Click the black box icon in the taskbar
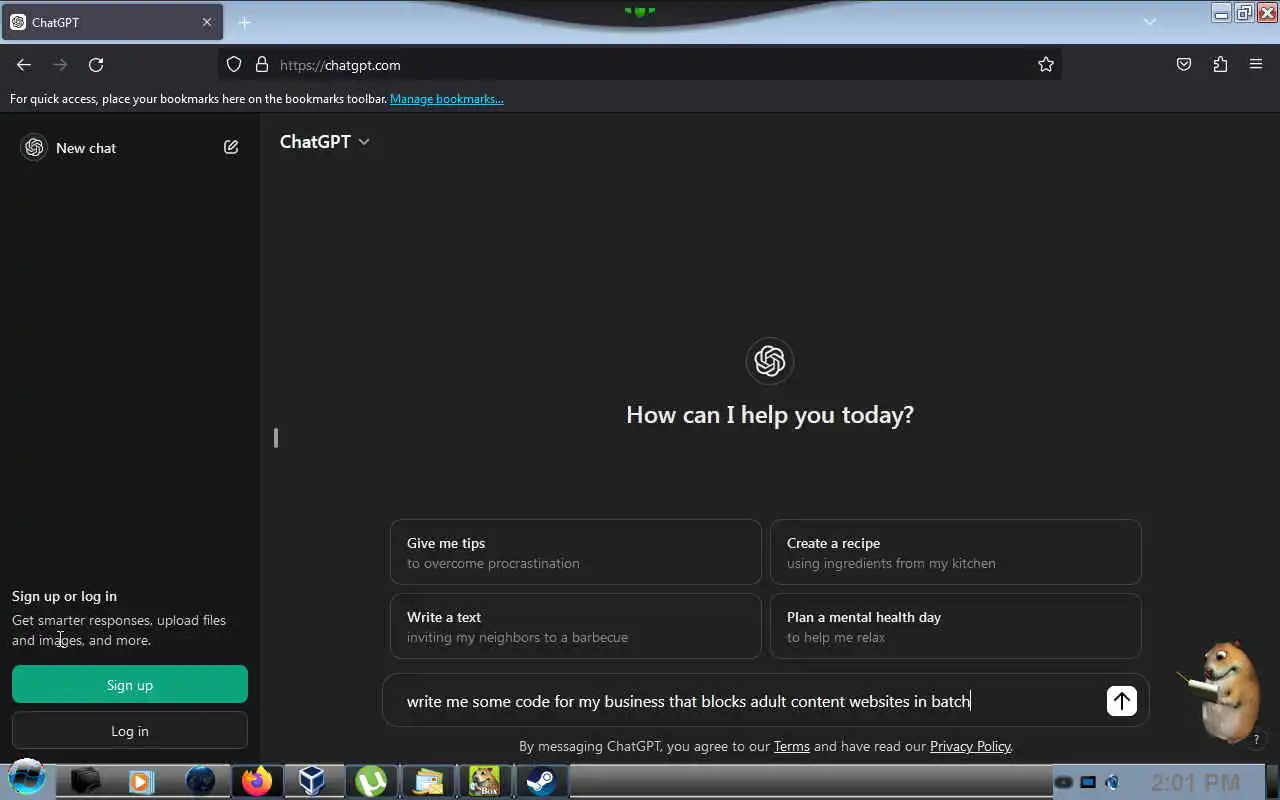 pos(86,781)
